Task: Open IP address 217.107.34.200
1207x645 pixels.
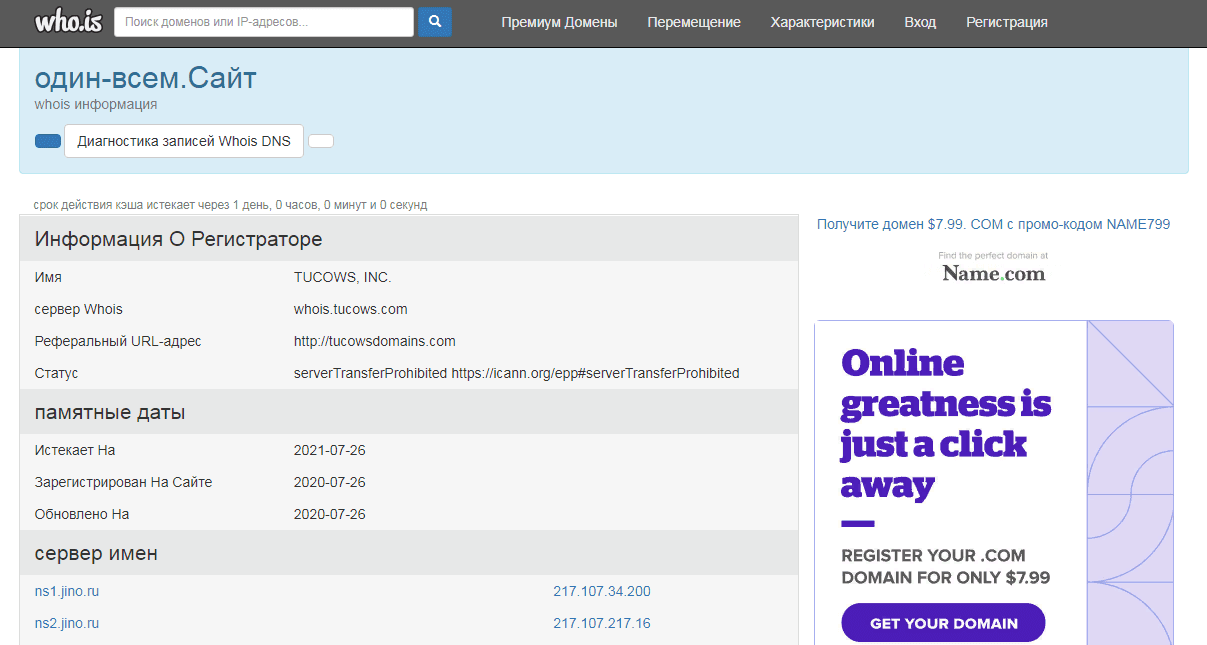Action: pos(601,591)
